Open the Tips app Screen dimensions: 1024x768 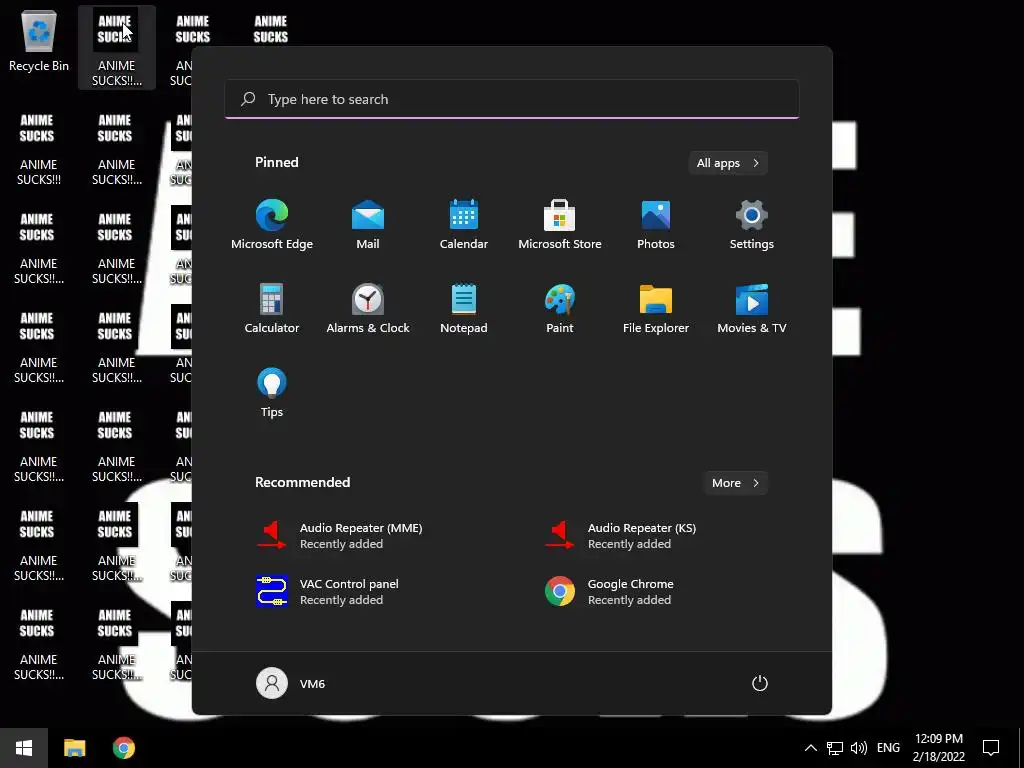[x=272, y=392]
